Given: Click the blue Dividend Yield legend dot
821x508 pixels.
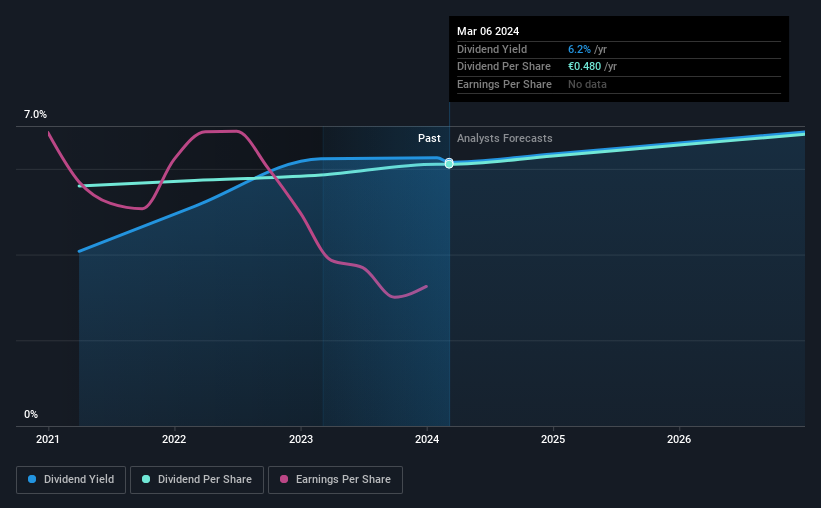Looking at the screenshot, I should tap(33, 479).
